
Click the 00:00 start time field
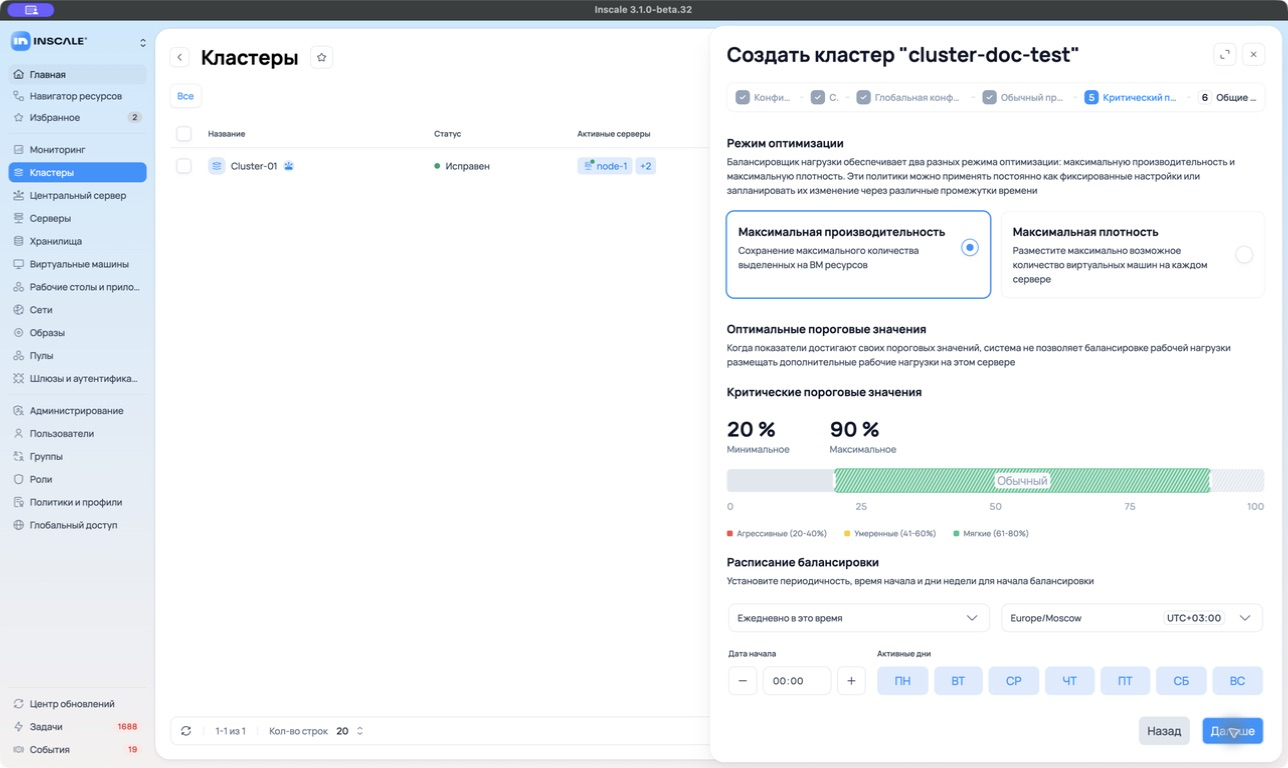(x=797, y=681)
